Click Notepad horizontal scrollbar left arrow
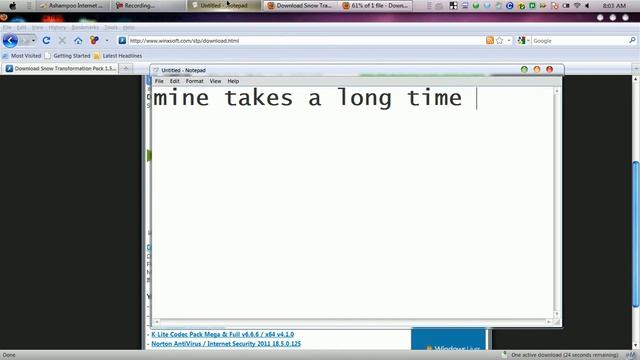640x360 pixels. [x=156, y=322]
